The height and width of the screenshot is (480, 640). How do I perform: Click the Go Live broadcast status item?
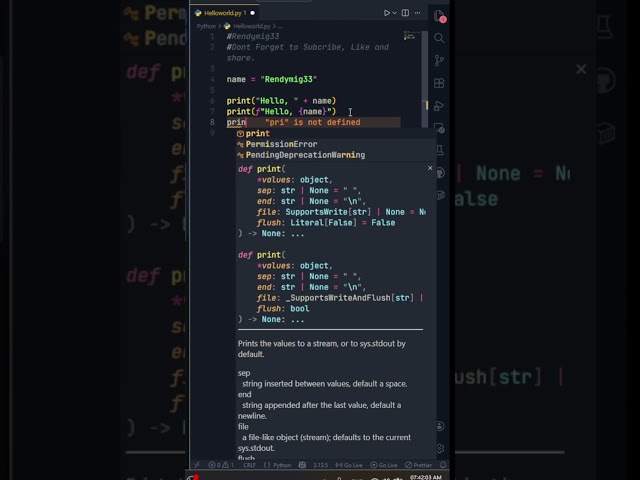[x=349, y=465]
